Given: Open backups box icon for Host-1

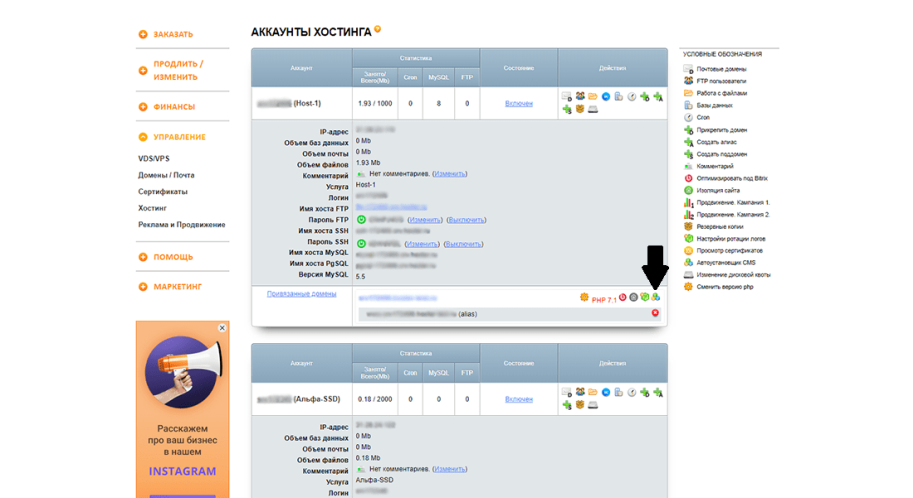Looking at the screenshot, I should (580, 108).
